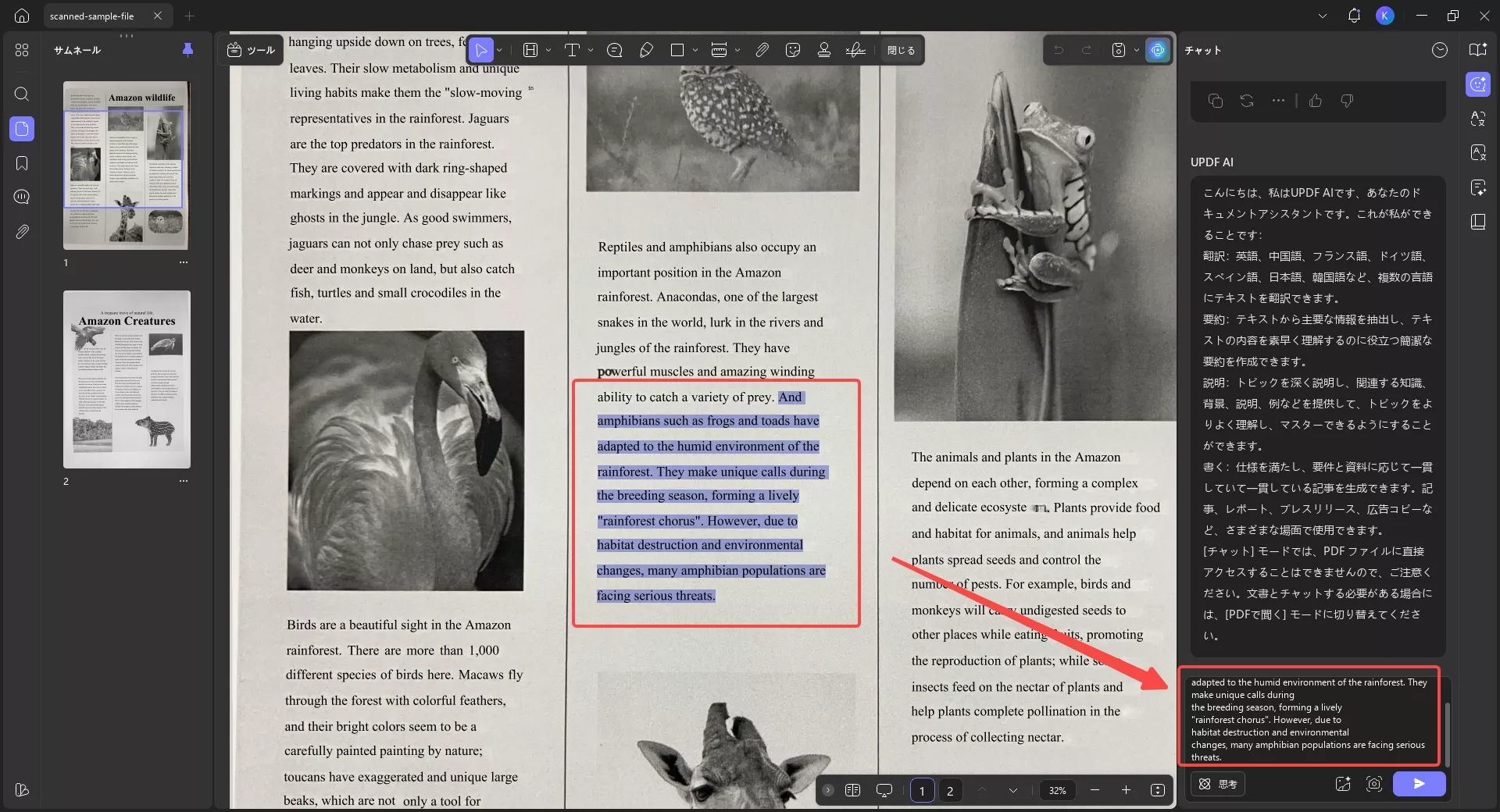1500x812 pixels.
Task: Go to page 1 in navigation bar
Action: (x=922, y=790)
